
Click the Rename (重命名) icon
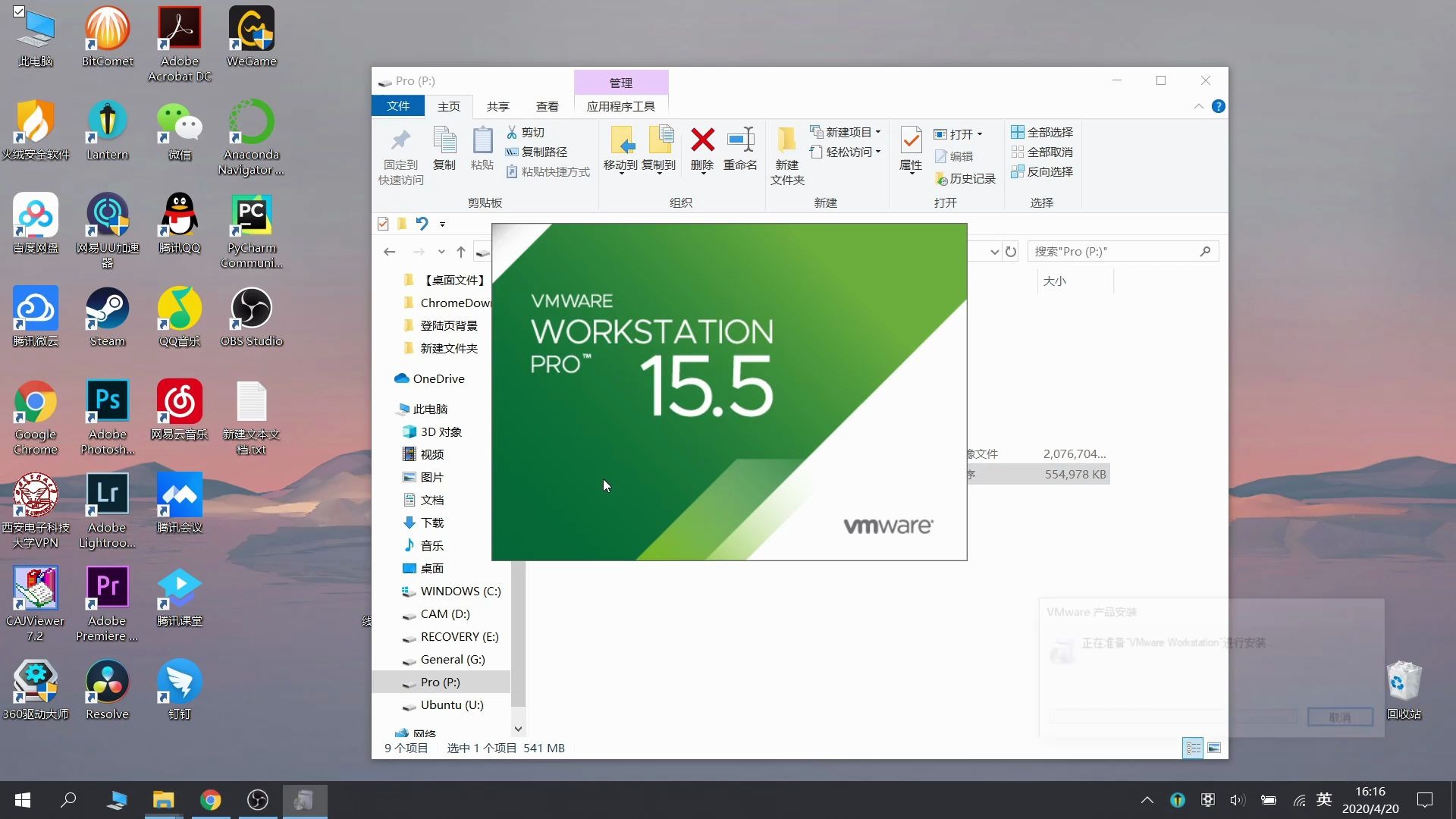[x=740, y=140]
